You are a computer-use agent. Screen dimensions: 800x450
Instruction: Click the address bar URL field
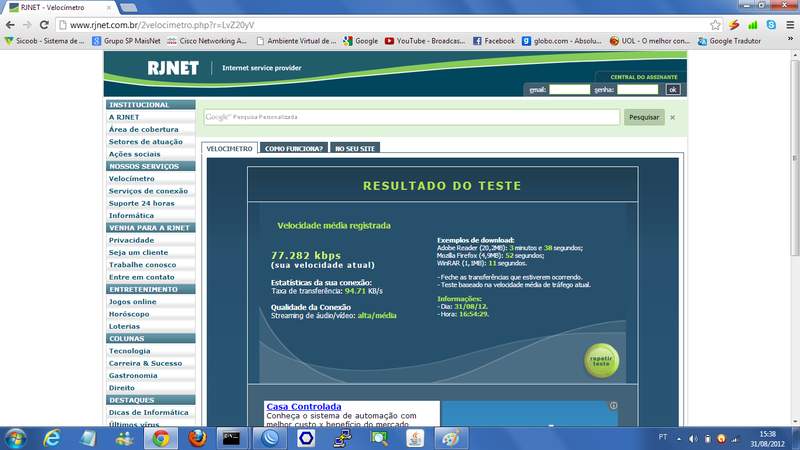[x=383, y=24]
